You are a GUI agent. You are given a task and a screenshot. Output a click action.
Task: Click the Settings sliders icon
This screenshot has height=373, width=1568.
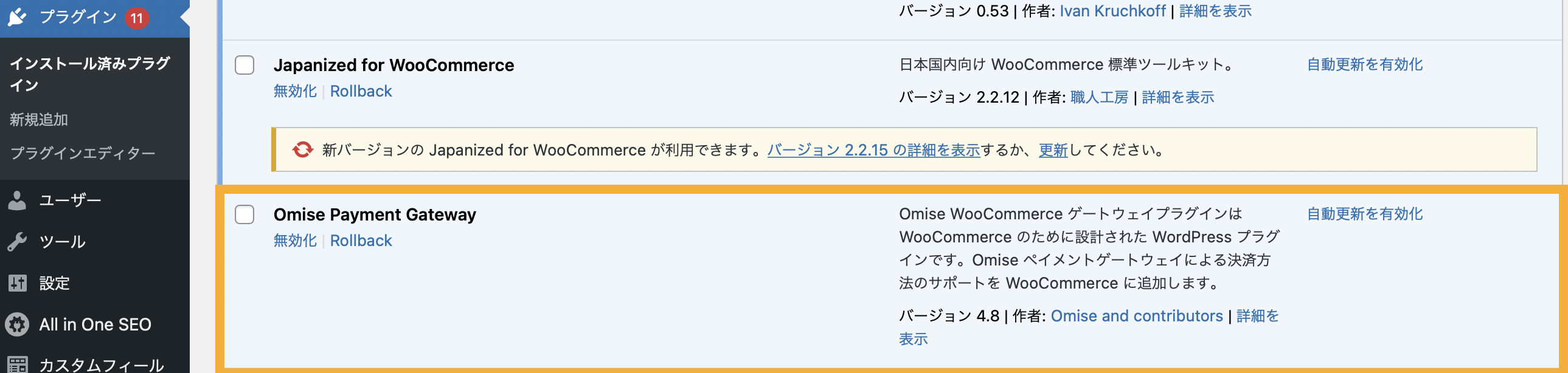pos(18,283)
